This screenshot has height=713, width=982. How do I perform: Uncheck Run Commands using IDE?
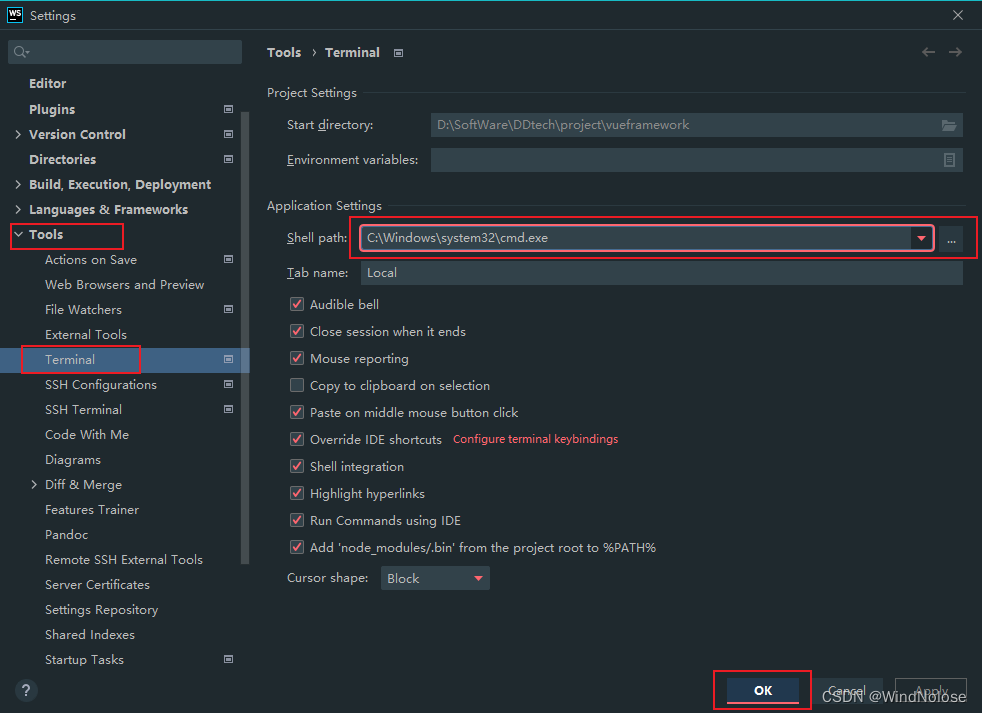pos(297,520)
